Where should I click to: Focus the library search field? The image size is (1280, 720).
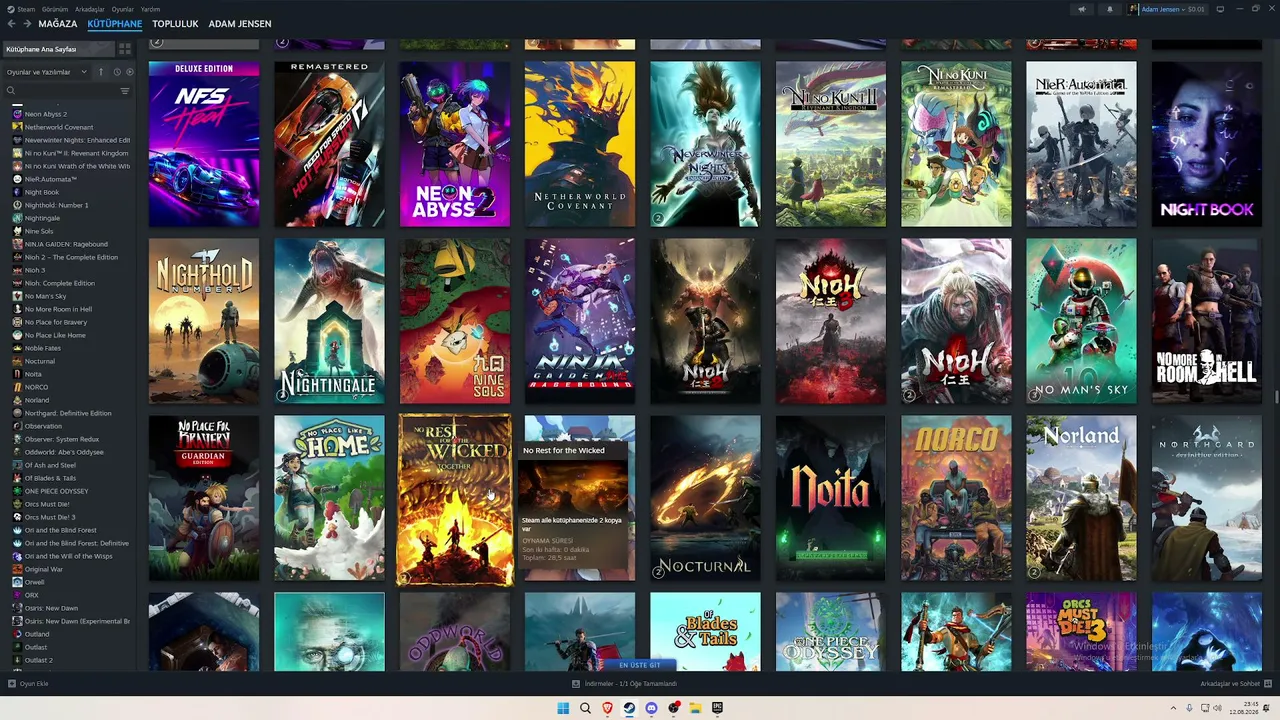[62, 91]
